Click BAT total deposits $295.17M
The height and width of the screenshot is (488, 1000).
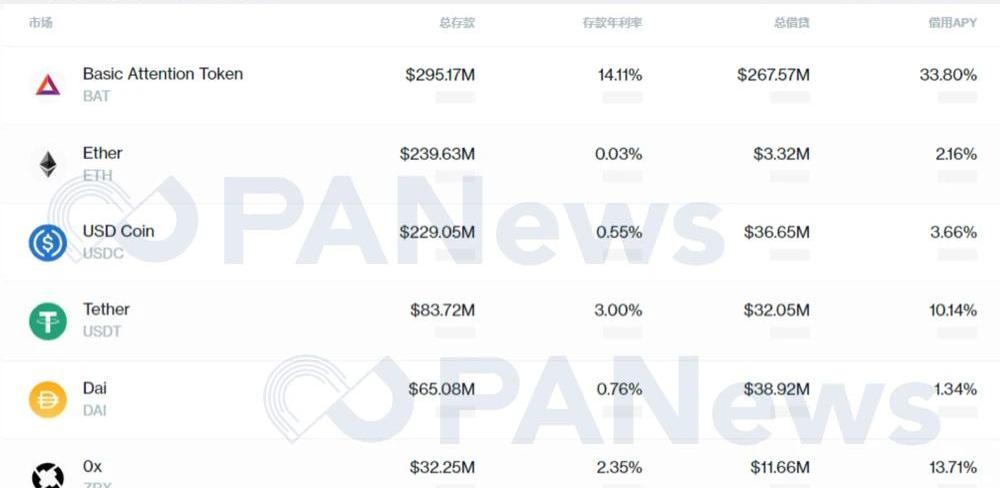coord(440,75)
